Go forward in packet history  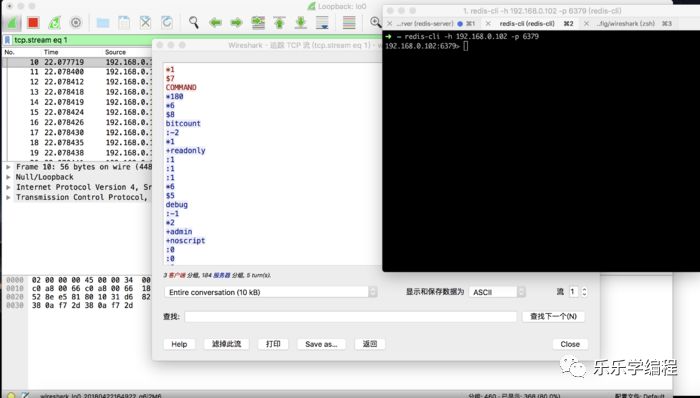[x=237, y=22]
